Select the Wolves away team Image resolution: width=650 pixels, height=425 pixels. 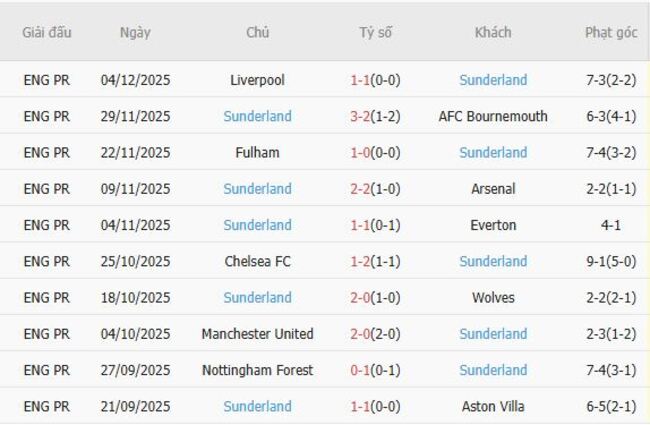pyautogui.click(x=493, y=298)
